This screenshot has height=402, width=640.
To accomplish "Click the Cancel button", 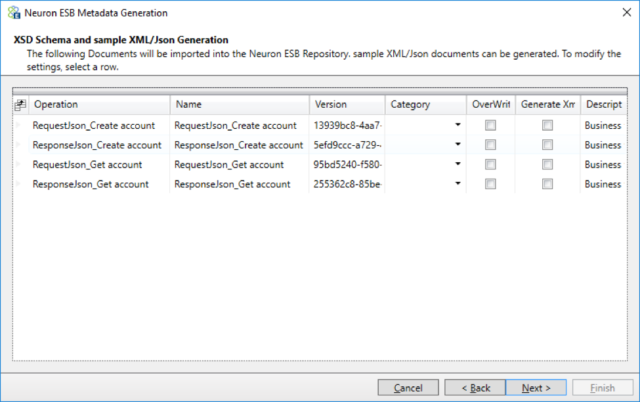I will click(408, 388).
